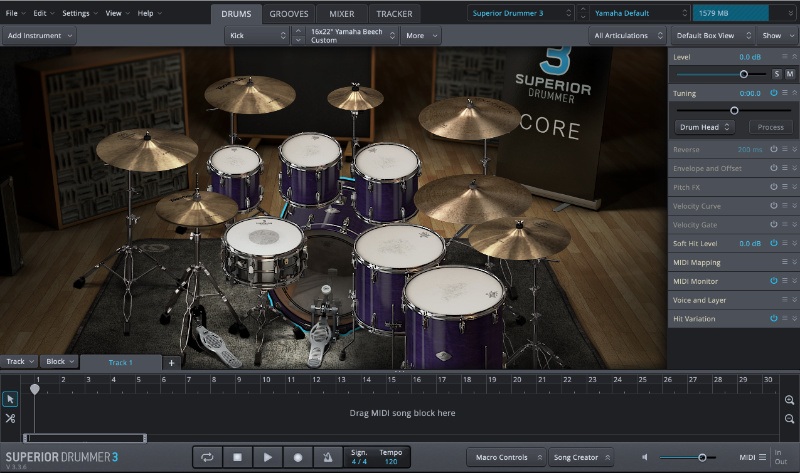Screen dimensions: 800x473
Task: Open the Superior Drummer 3 library dropdown
Action: pyautogui.click(x=521, y=13)
